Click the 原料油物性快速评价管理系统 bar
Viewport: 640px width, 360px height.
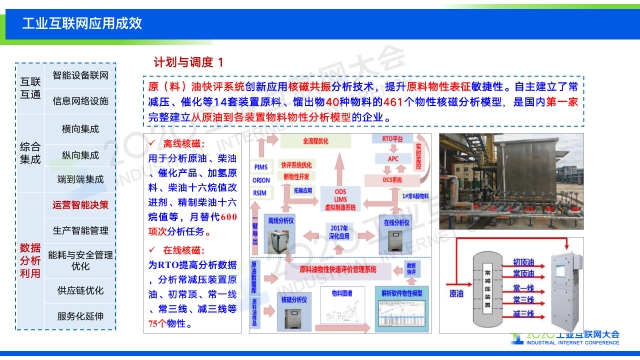(338, 270)
